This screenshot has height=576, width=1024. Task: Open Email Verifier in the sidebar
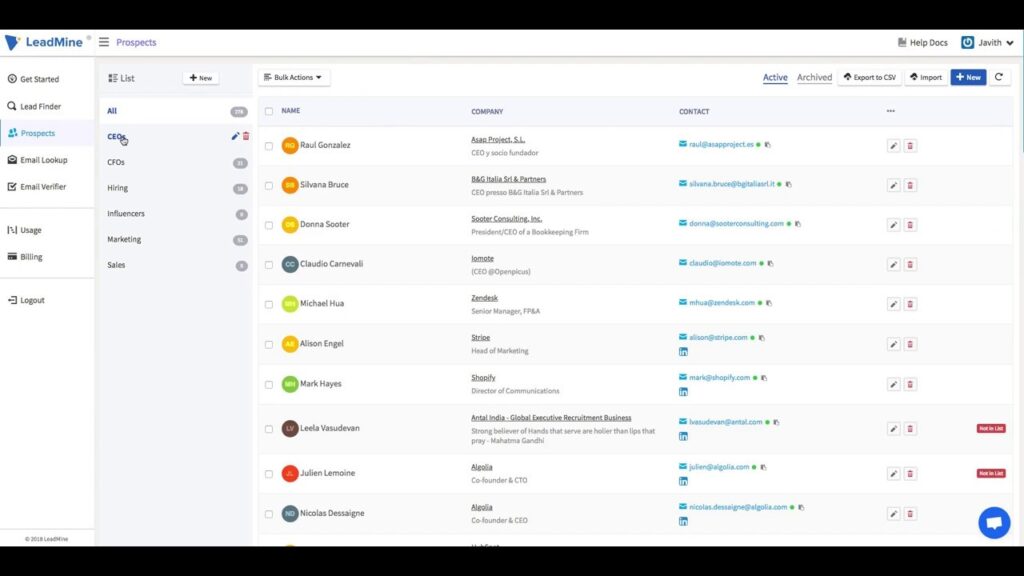pos(43,186)
